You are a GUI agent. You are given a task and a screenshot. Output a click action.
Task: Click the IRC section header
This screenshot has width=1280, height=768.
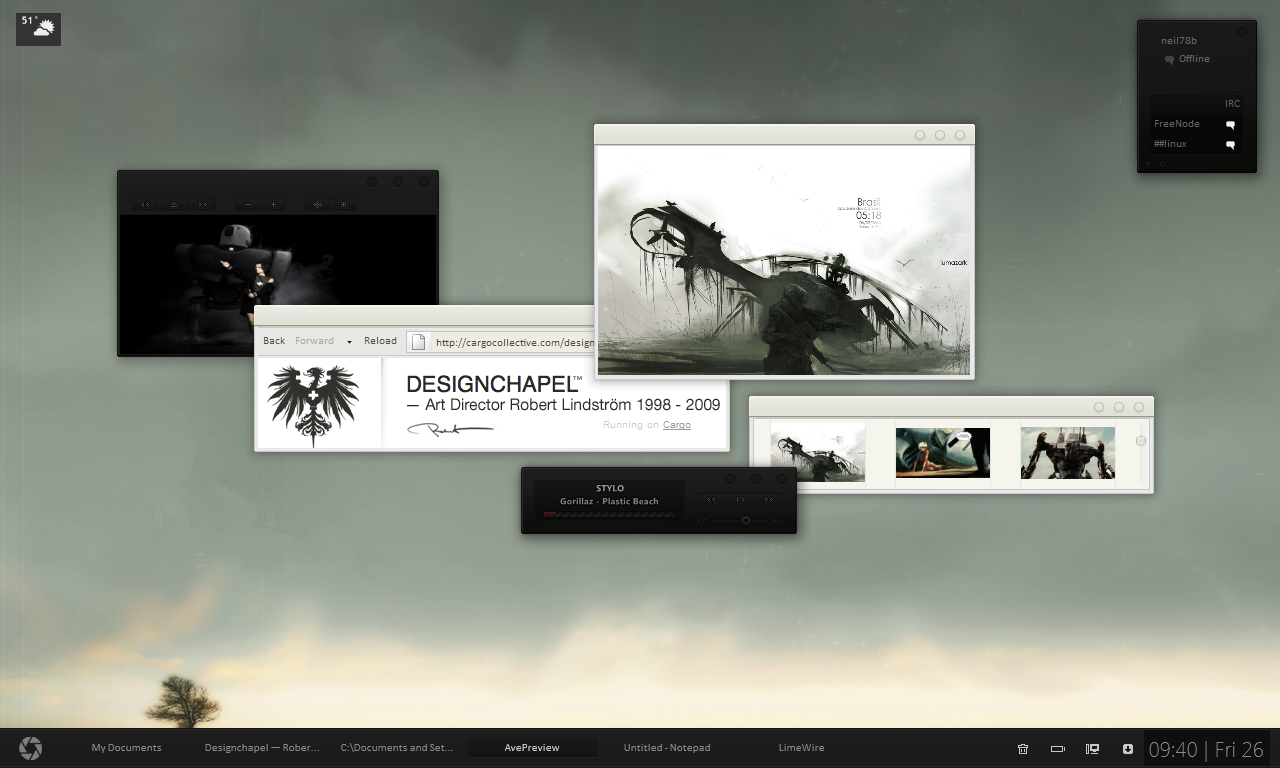click(1232, 104)
